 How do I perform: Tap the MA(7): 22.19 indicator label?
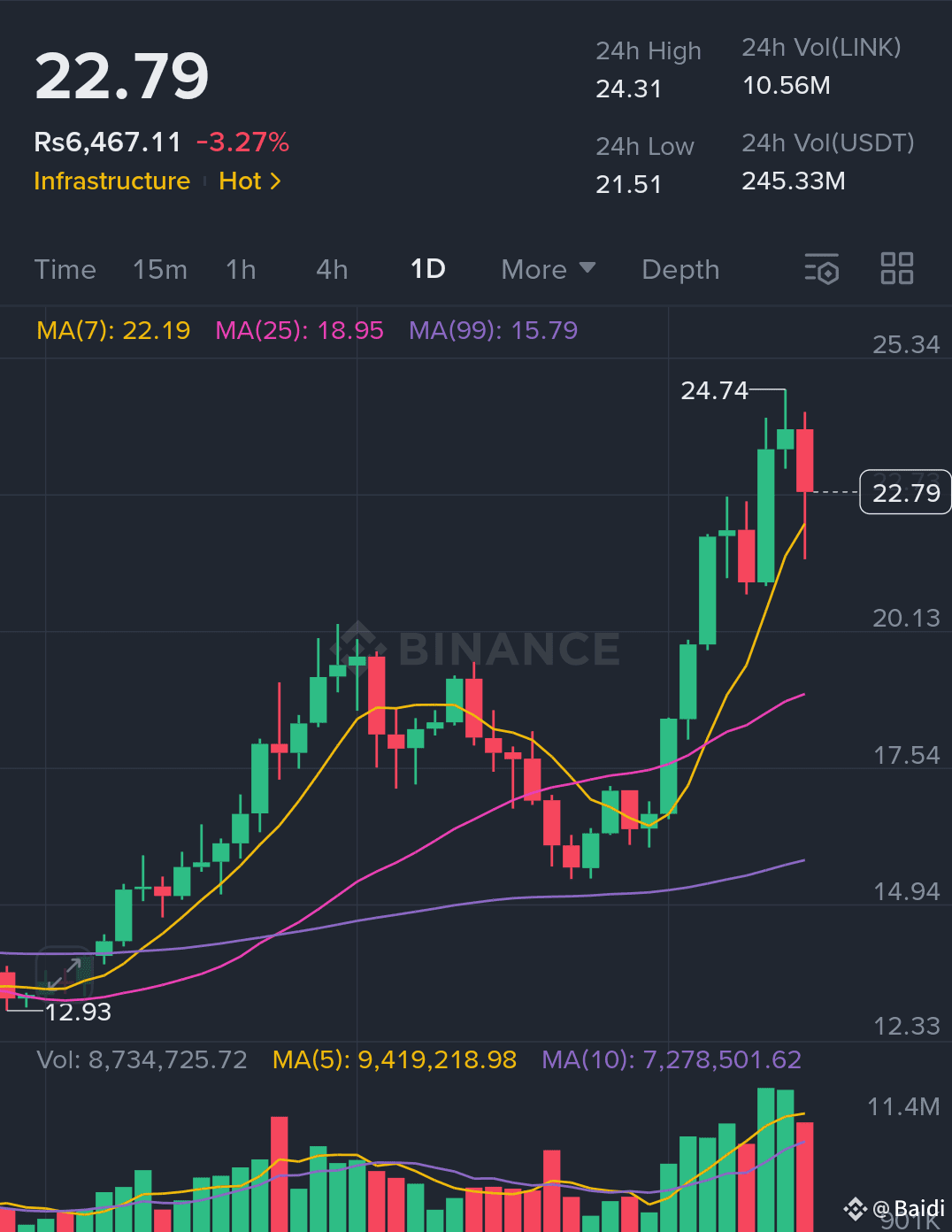tap(113, 330)
